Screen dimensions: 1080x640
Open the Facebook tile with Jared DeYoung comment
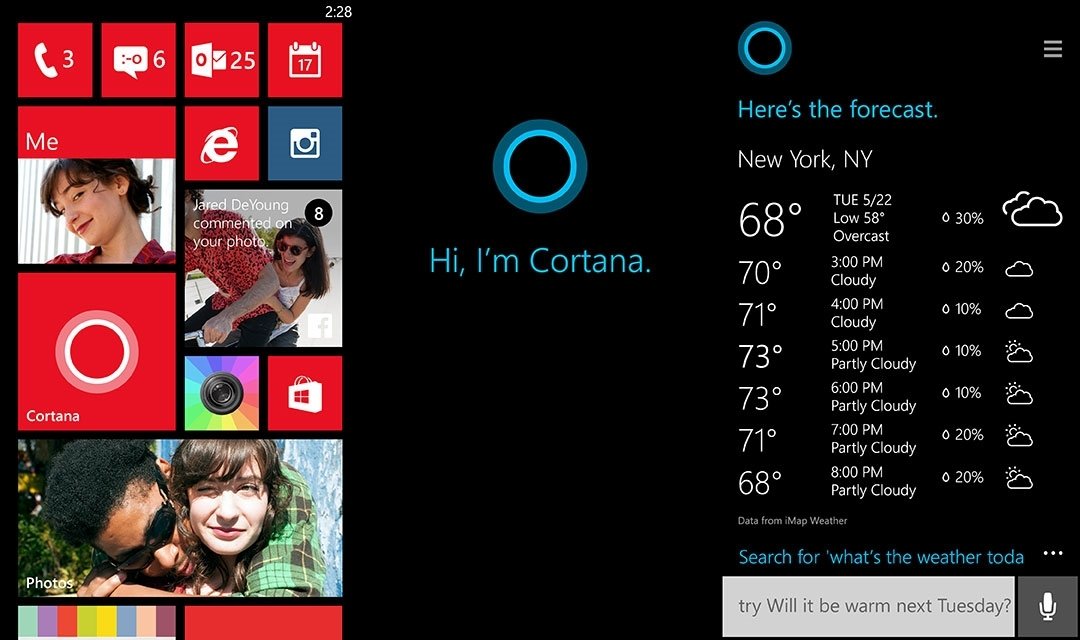click(x=263, y=268)
